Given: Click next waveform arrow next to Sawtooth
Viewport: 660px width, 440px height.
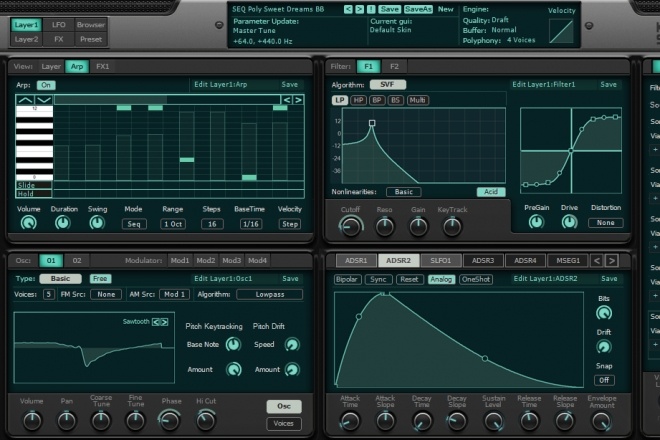Looking at the screenshot, I should [x=165, y=322].
